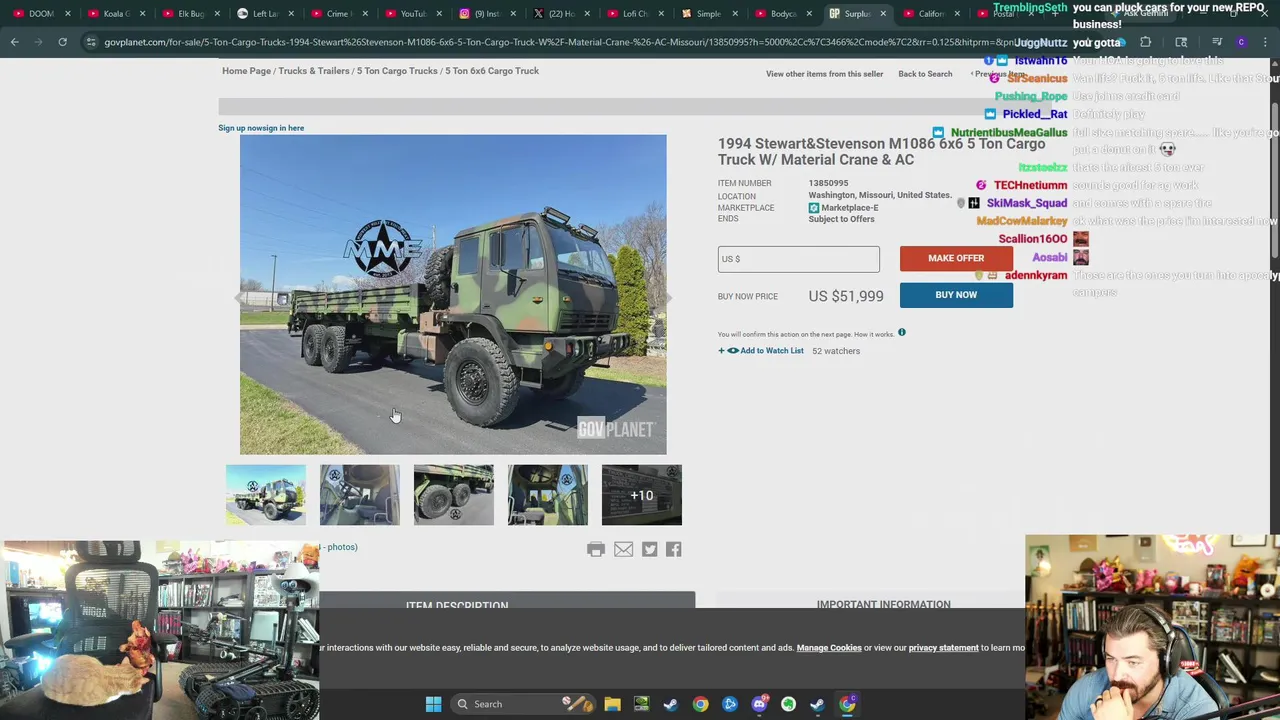This screenshot has width=1280, height=720.
Task: Click the '52 watchers' text
Action: pyautogui.click(x=836, y=351)
